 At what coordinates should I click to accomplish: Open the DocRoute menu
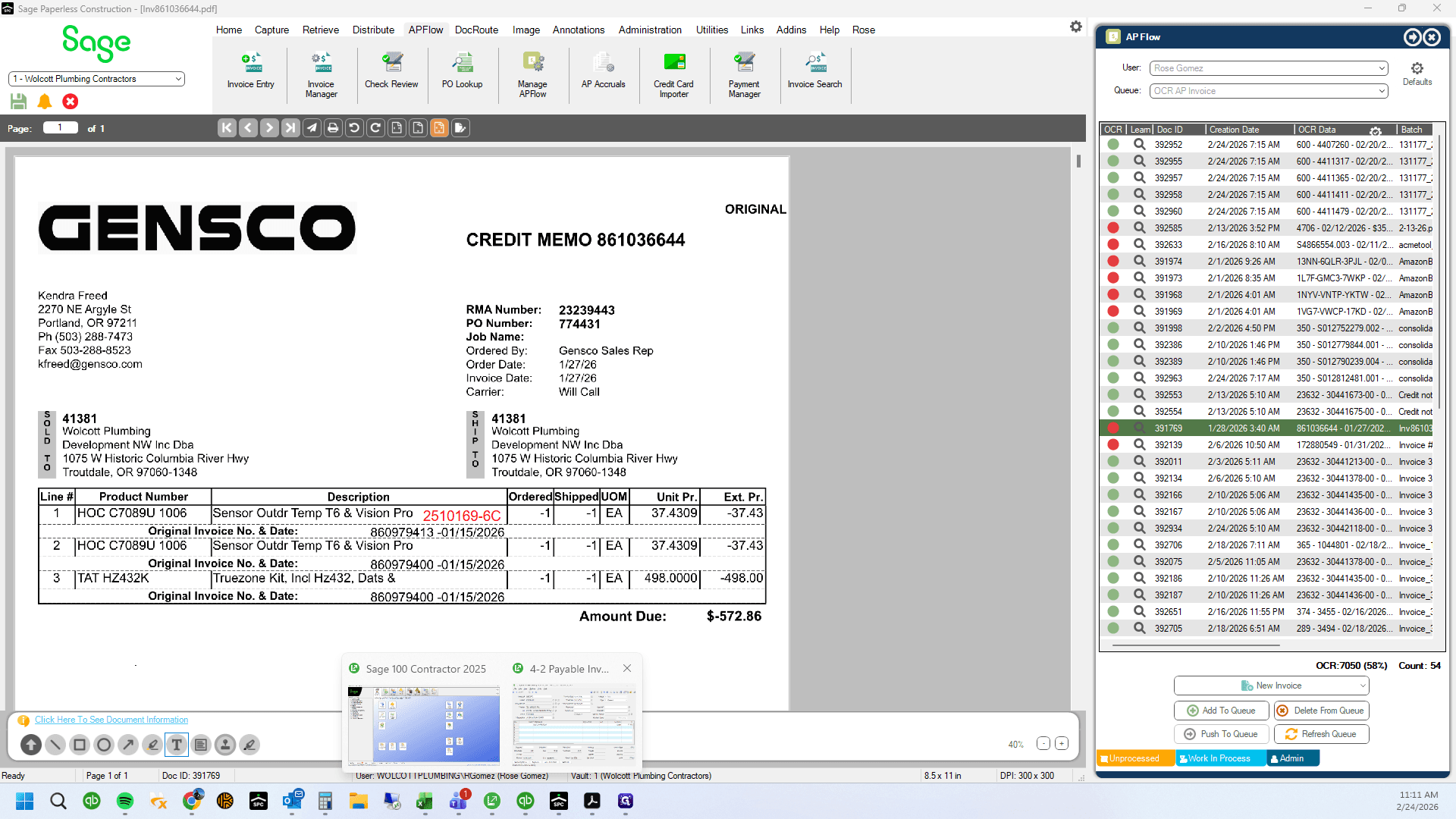coord(476,30)
